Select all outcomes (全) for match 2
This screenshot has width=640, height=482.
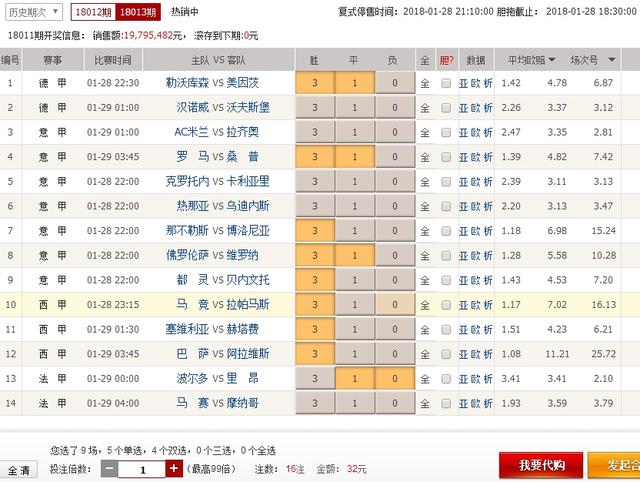[x=425, y=108]
